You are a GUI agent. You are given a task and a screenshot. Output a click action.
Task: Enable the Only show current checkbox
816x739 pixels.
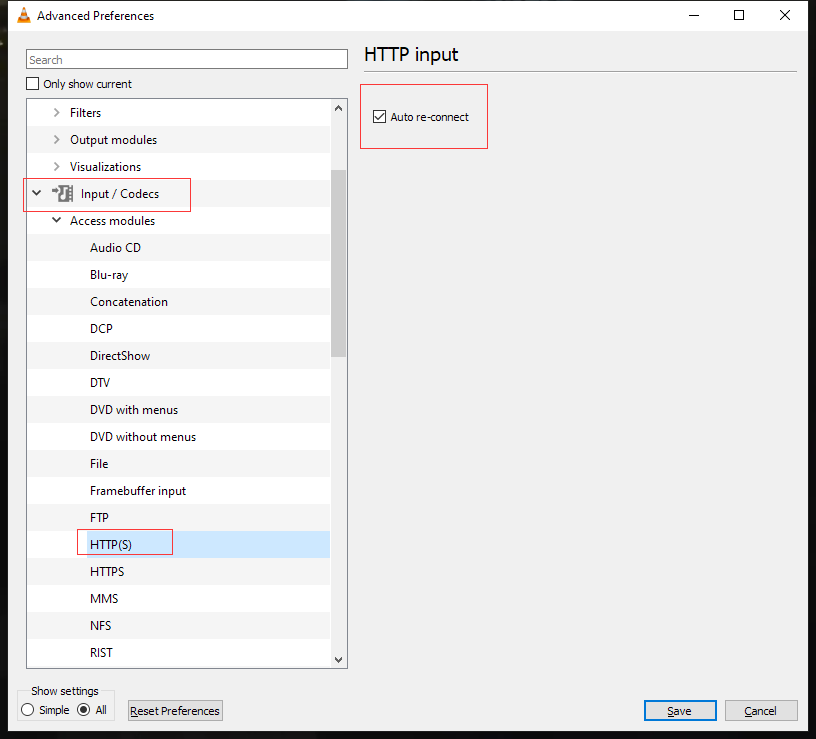(x=32, y=84)
